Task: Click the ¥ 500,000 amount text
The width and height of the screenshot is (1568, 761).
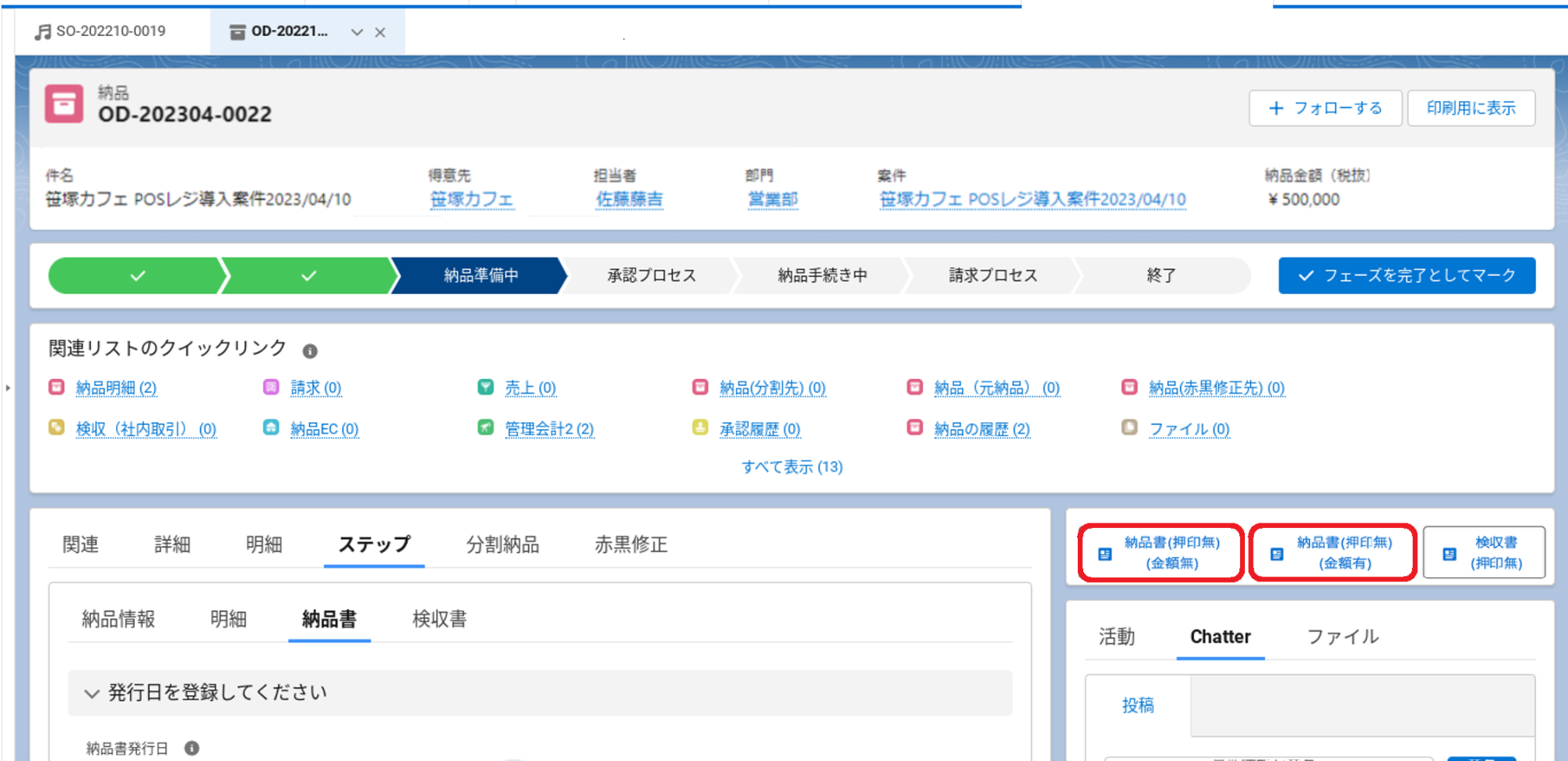Action: [1304, 199]
